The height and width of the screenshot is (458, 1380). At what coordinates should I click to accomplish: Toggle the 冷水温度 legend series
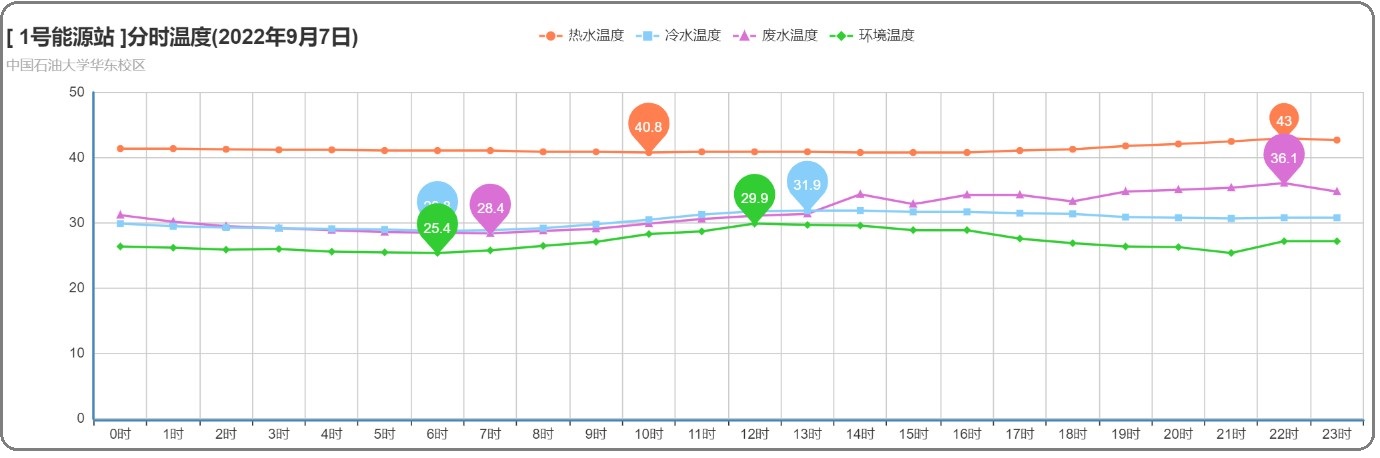click(x=678, y=35)
